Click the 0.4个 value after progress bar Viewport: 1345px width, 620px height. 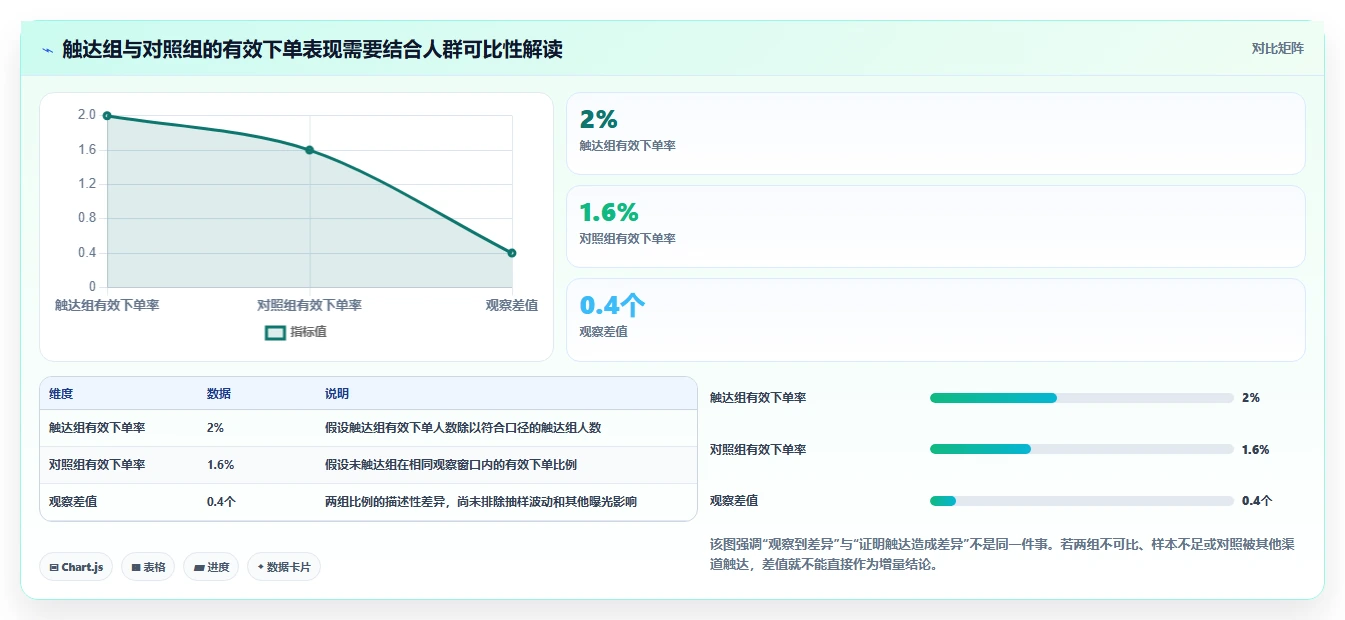click(1257, 501)
